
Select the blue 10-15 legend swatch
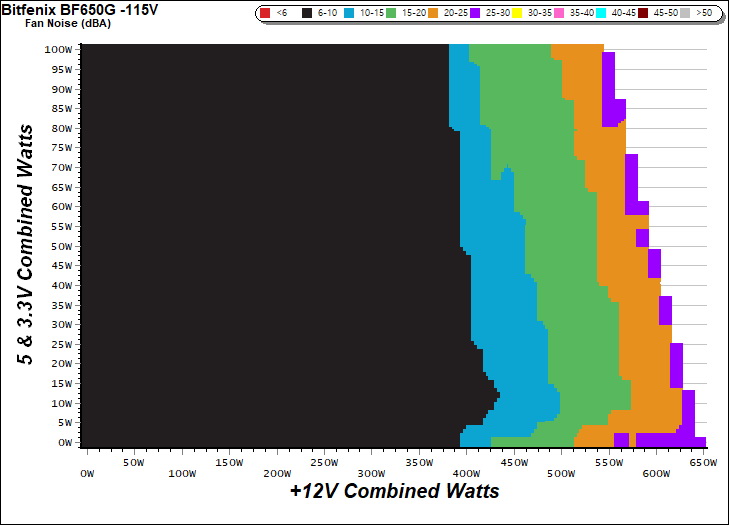pyautogui.click(x=348, y=14)
